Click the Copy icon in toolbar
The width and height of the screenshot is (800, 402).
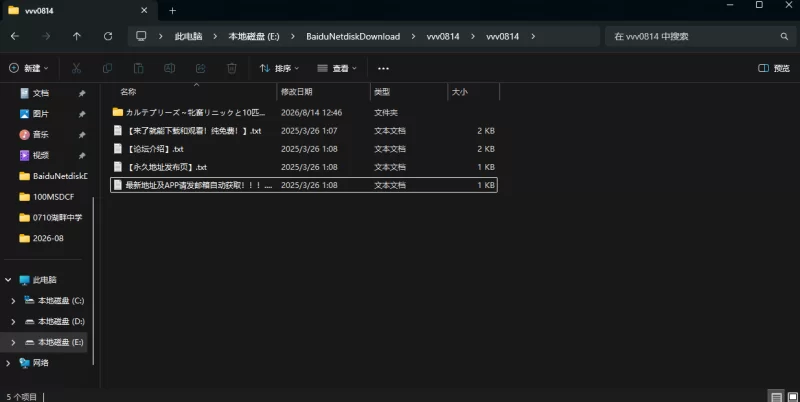click(x=107, y=68)
